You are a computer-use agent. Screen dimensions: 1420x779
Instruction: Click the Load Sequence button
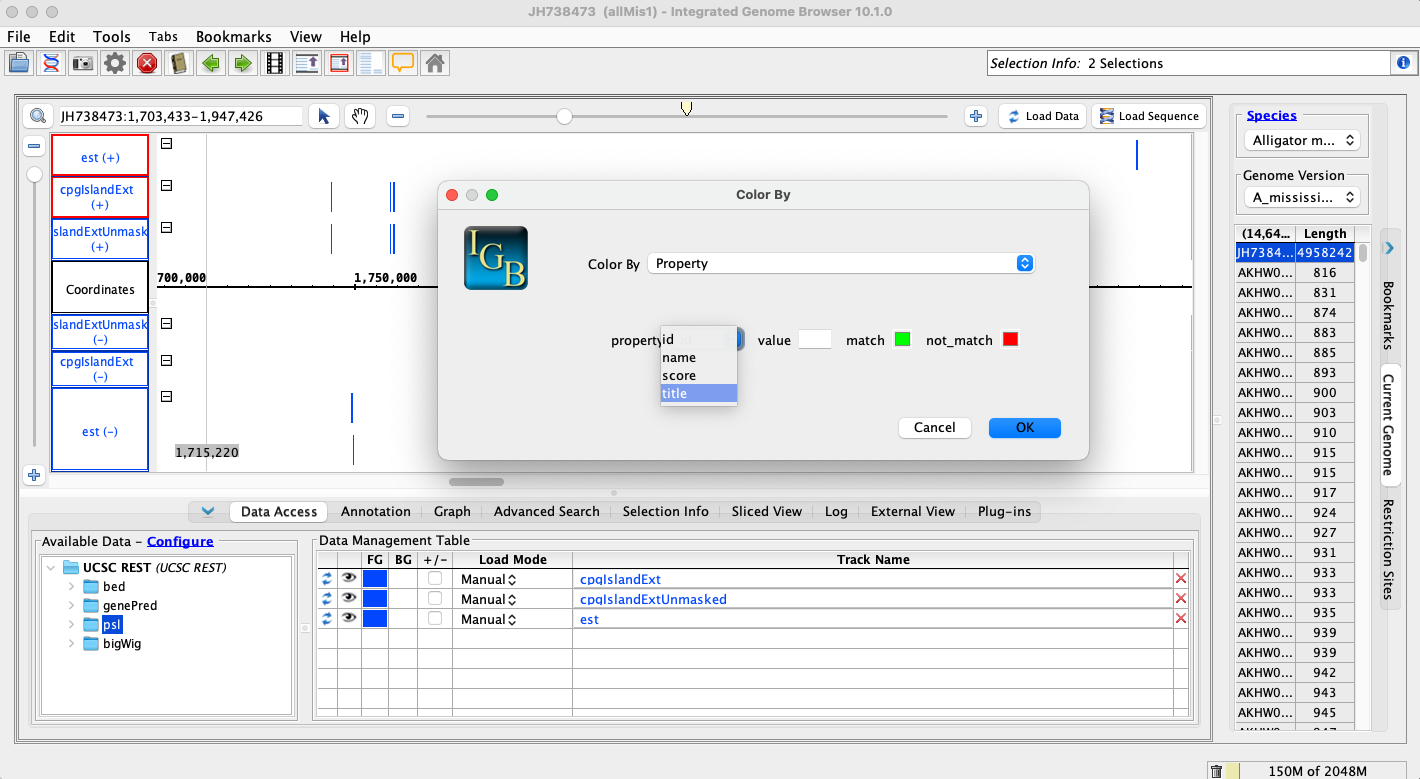coord(1149,116)
